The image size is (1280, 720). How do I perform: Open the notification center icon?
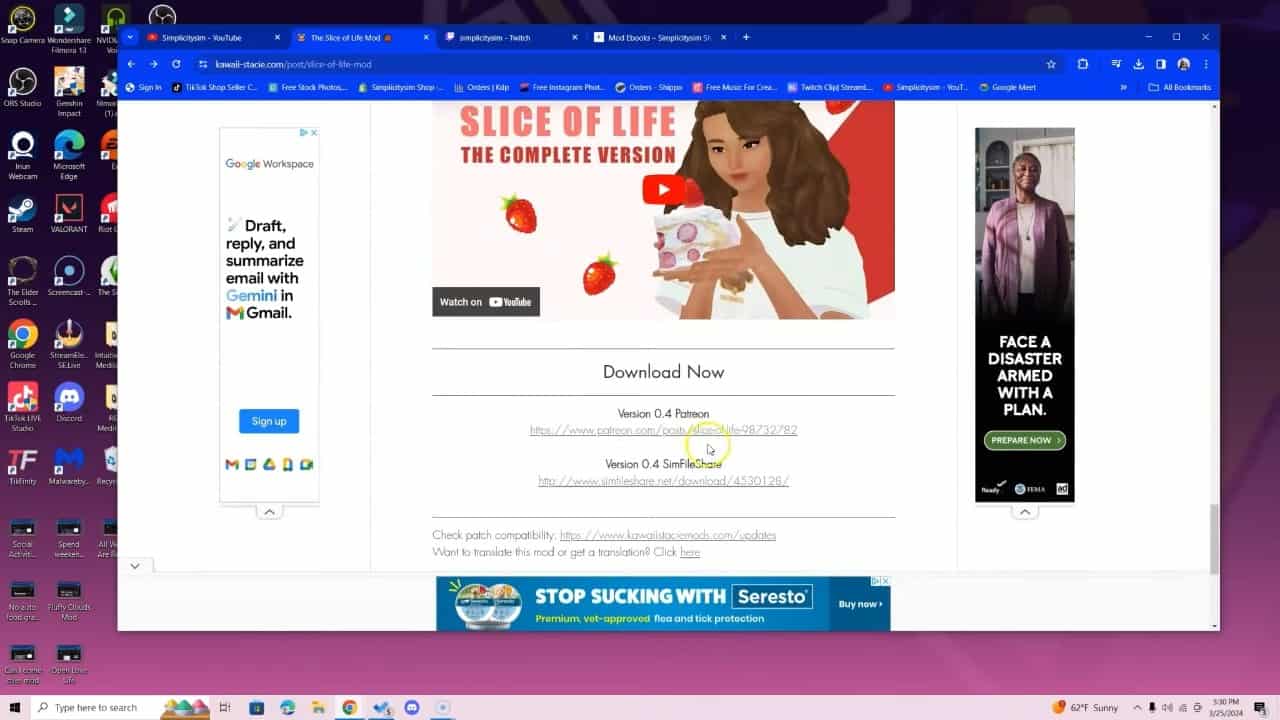pyautogui.click(x=1260, y=707)
